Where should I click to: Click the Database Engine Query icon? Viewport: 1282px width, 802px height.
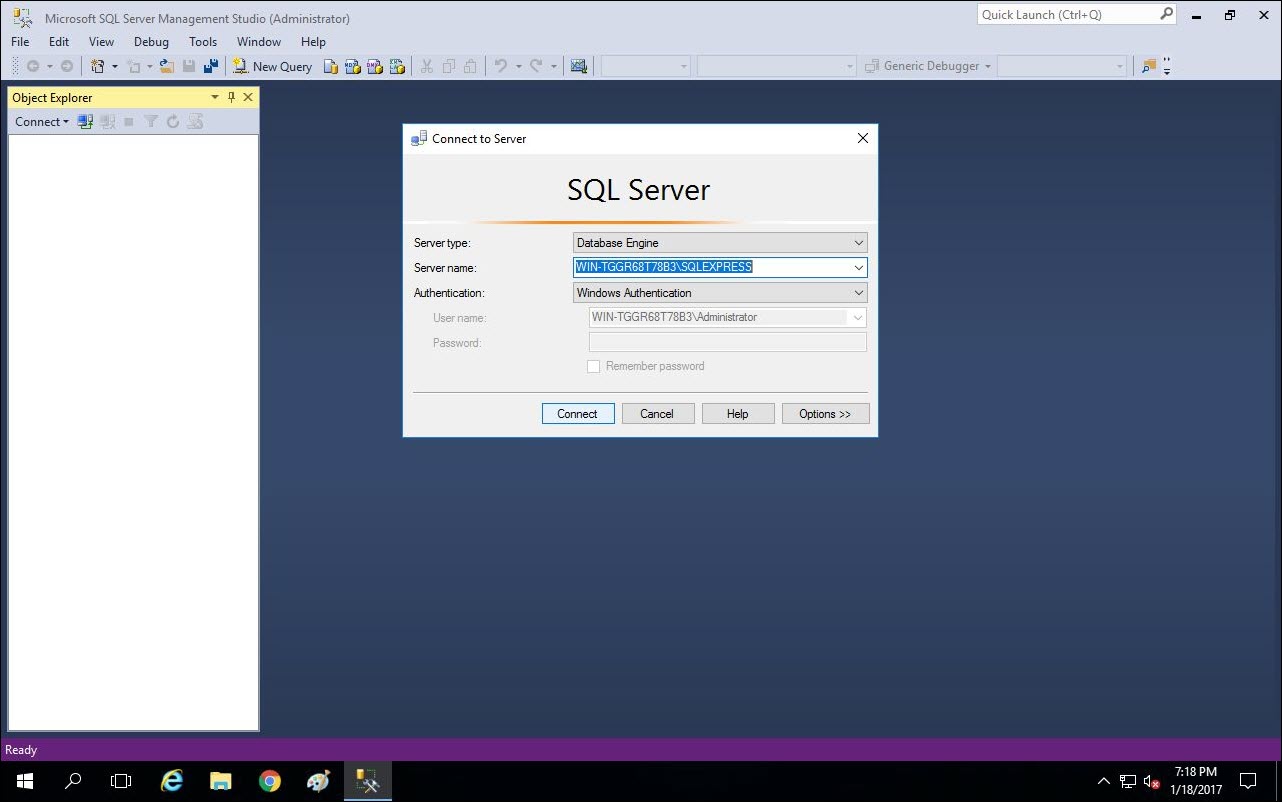[x=331, y=66]
